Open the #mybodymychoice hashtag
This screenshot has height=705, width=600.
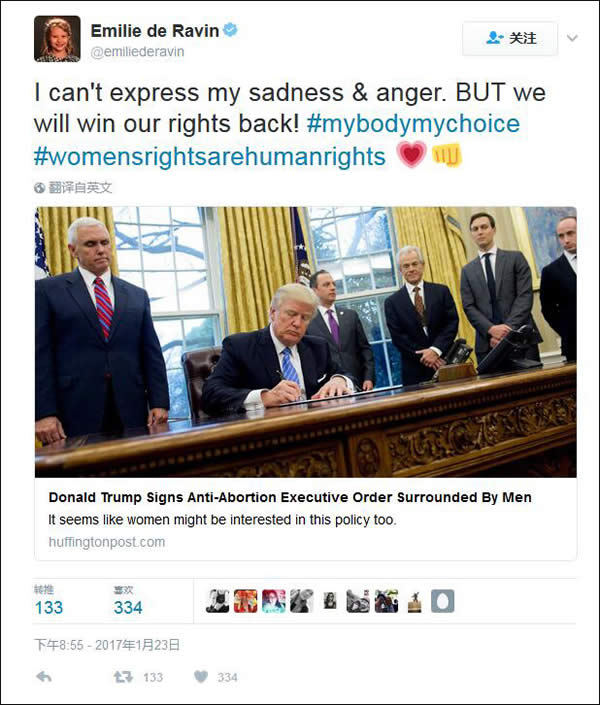(x=413, y=124)
